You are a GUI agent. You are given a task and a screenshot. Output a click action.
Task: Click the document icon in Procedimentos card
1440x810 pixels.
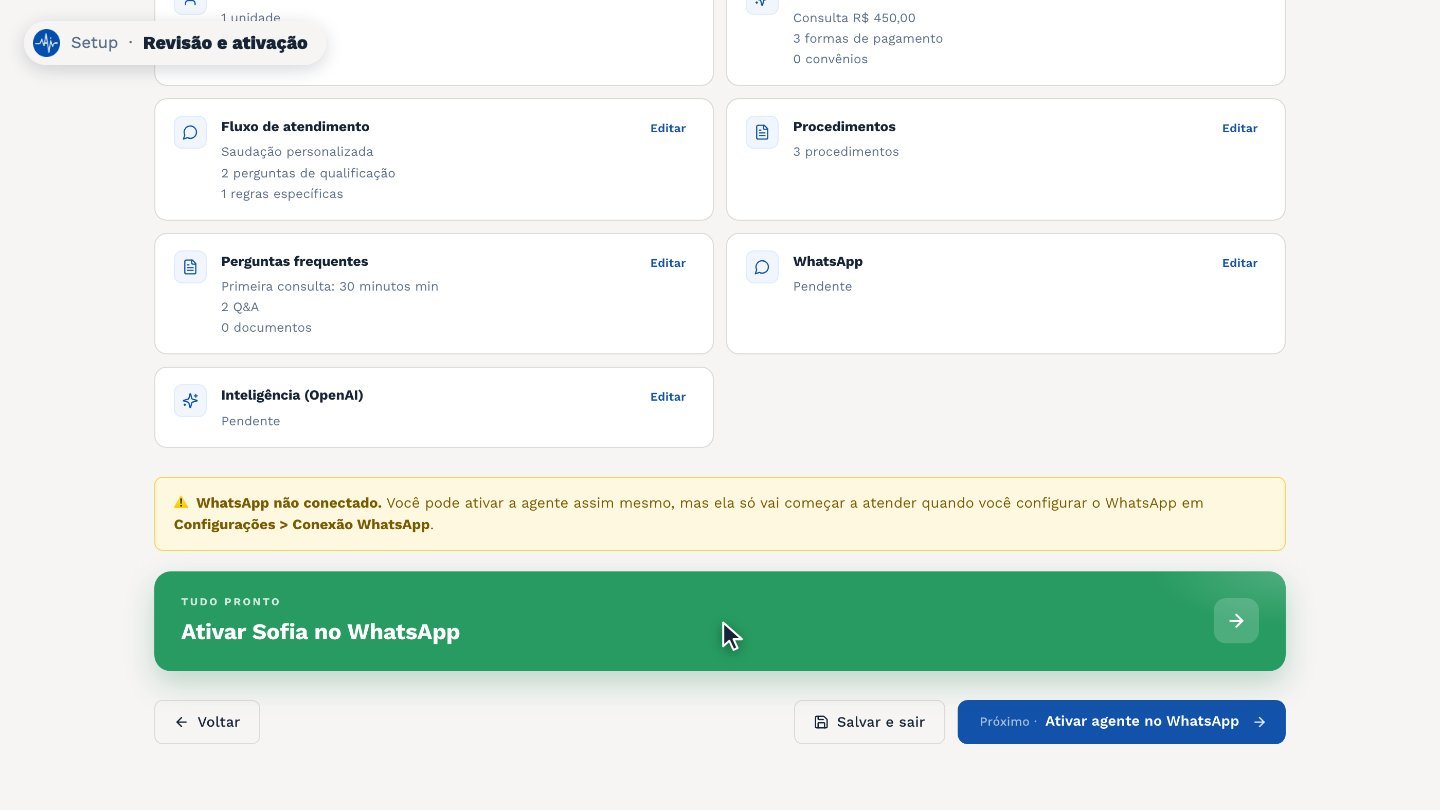tap(762, 132)
